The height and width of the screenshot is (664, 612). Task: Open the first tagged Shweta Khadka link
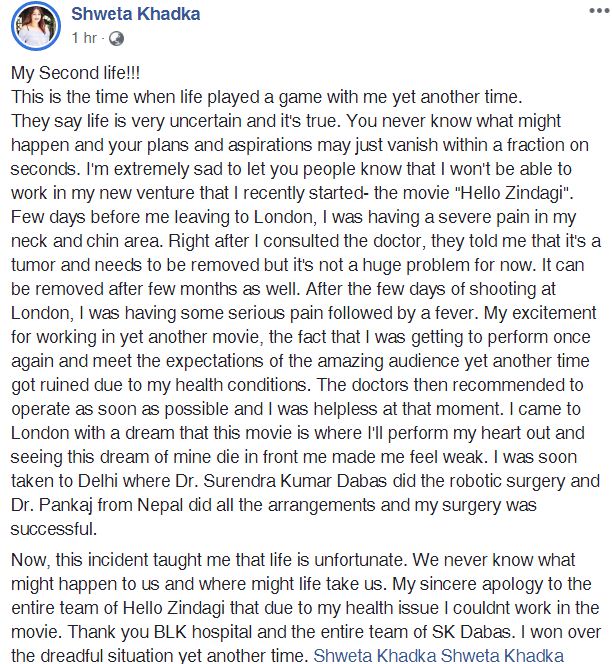[375, 656]
